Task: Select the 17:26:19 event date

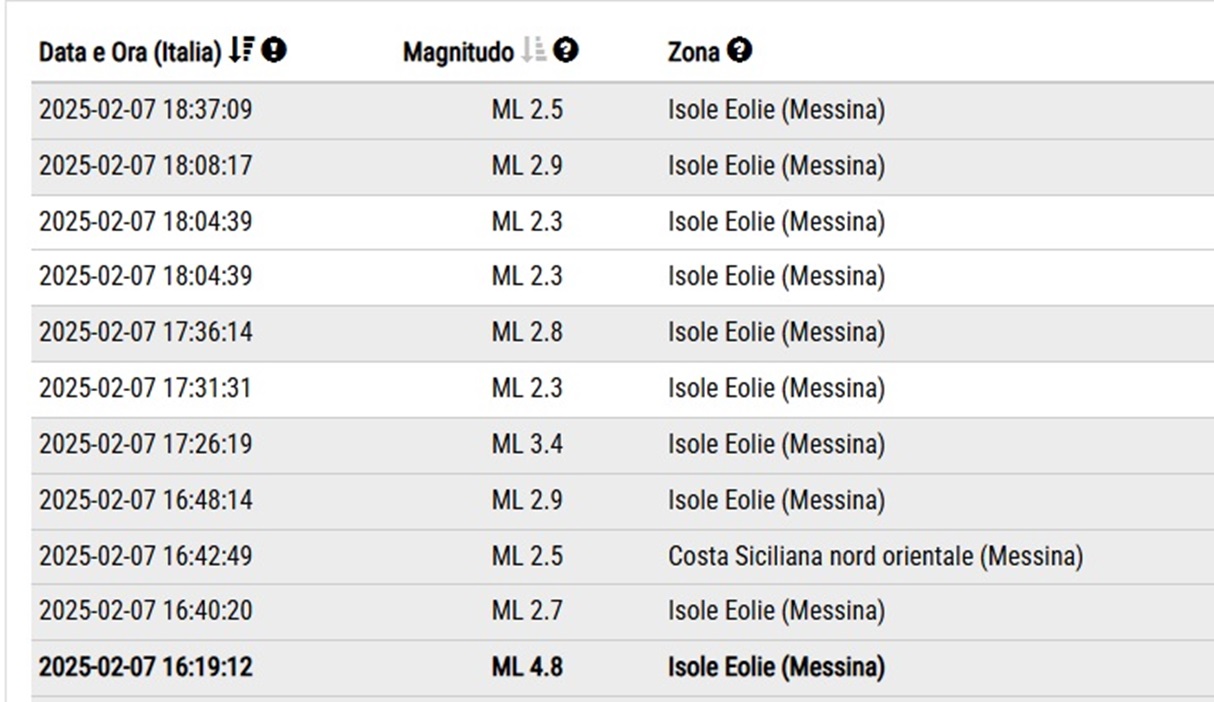Action: (x=145, y=444)
